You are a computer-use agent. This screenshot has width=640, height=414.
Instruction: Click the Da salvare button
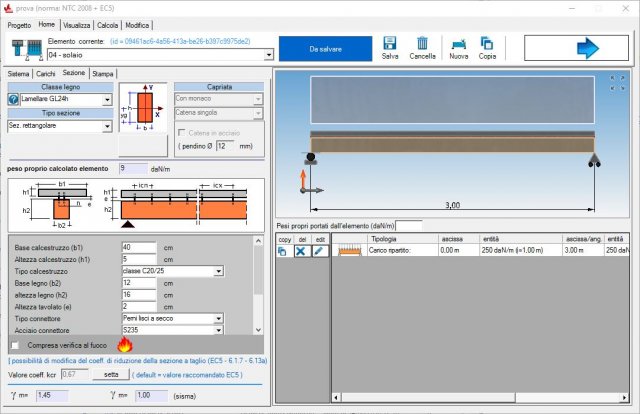tap(324, 48)
